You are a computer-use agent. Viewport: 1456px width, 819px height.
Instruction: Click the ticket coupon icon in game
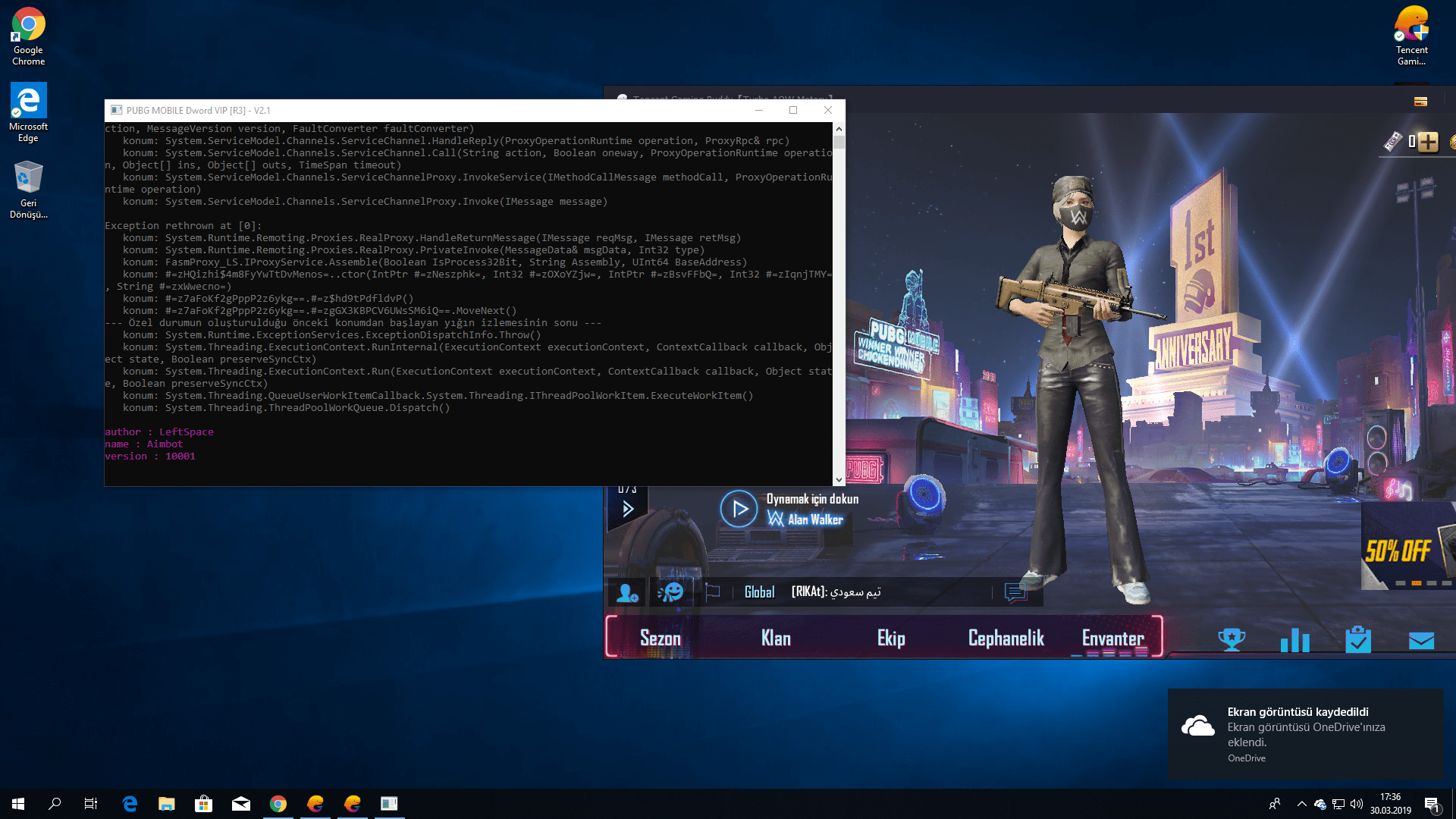coord(1392,142)
